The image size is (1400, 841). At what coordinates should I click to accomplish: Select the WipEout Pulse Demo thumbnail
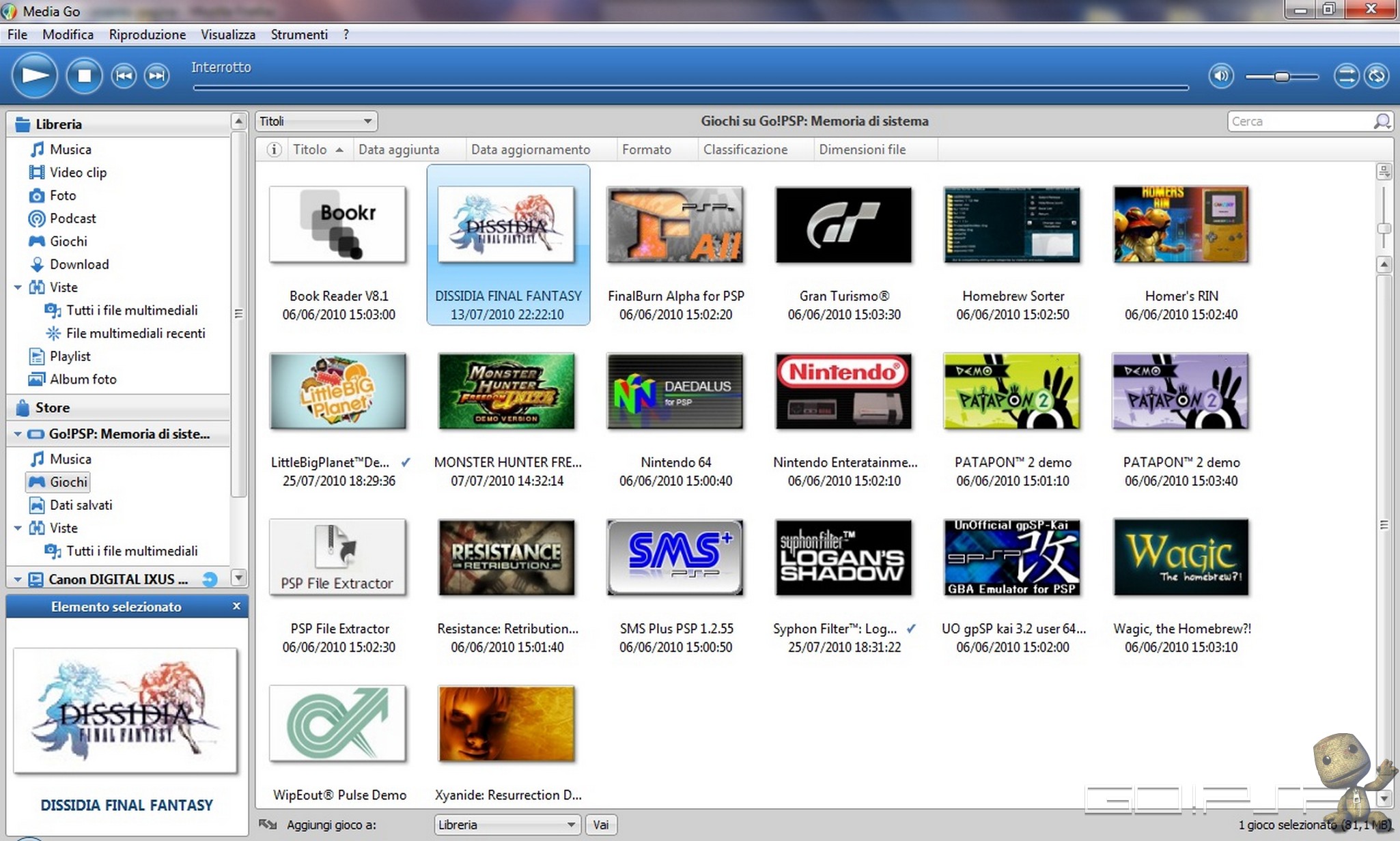(338, 724)
